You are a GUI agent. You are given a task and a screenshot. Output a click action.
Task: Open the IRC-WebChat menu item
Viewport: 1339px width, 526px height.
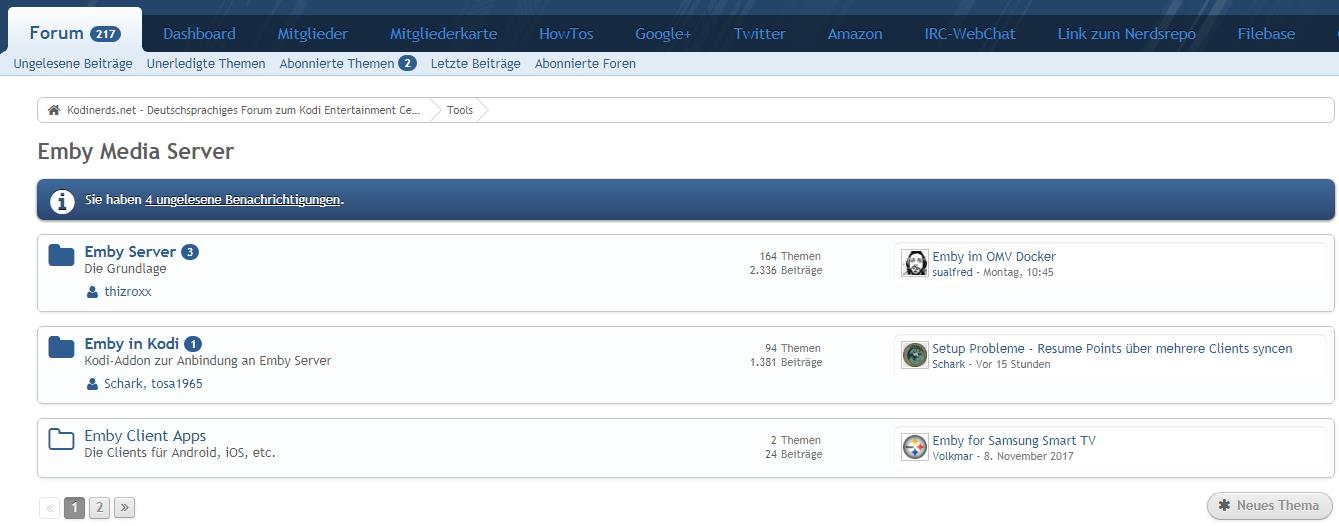click(x=970, y=34)
